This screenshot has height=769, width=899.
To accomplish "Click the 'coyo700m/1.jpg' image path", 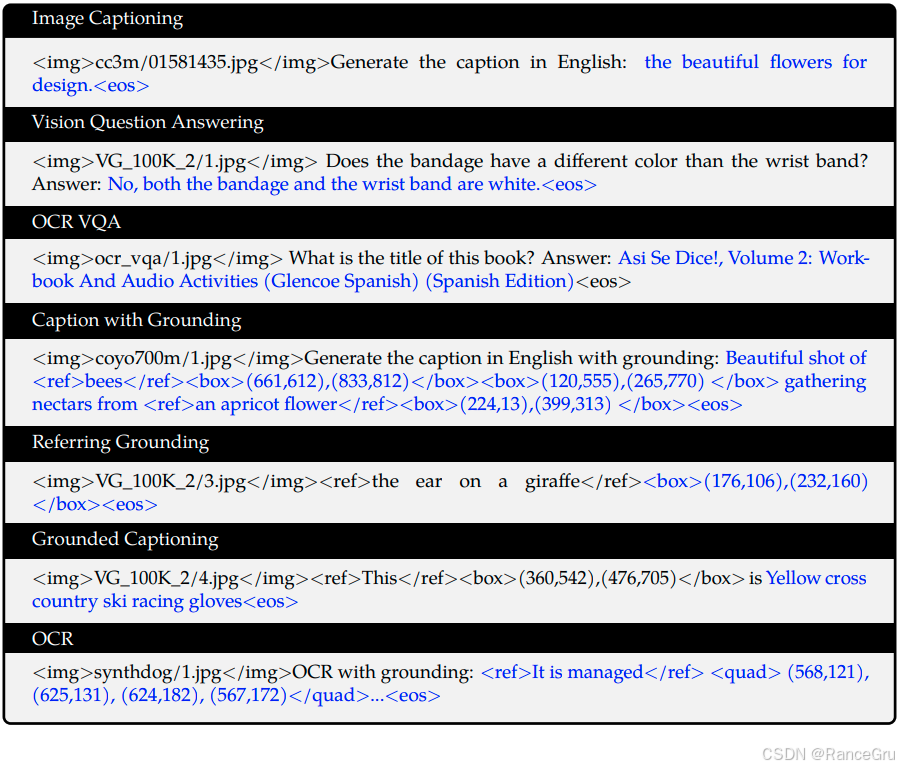I will (163, 358).
